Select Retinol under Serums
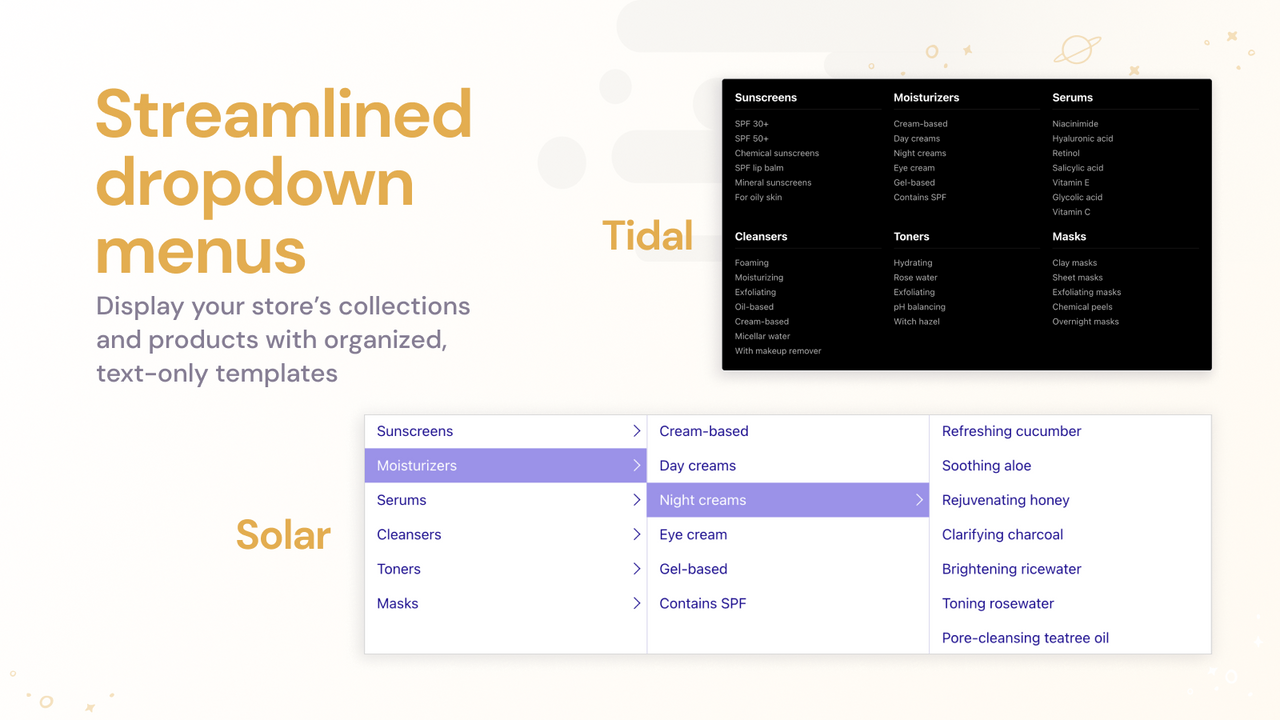 (x=1066, y=153)
